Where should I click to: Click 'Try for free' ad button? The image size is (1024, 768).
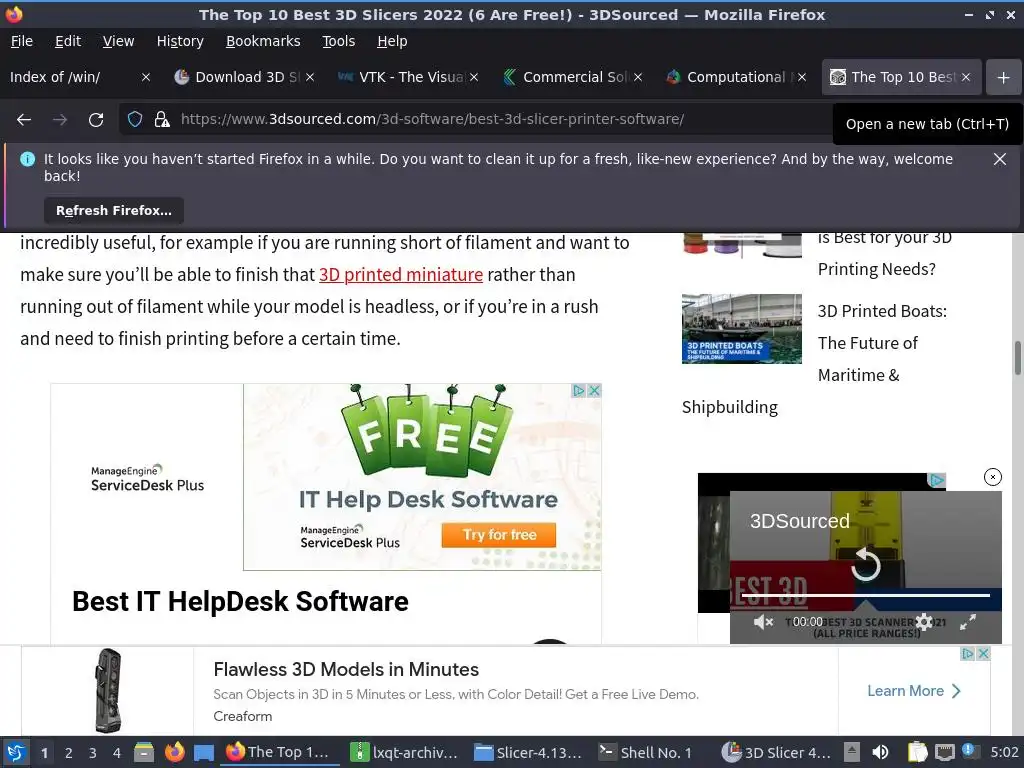tap(499, 535)
